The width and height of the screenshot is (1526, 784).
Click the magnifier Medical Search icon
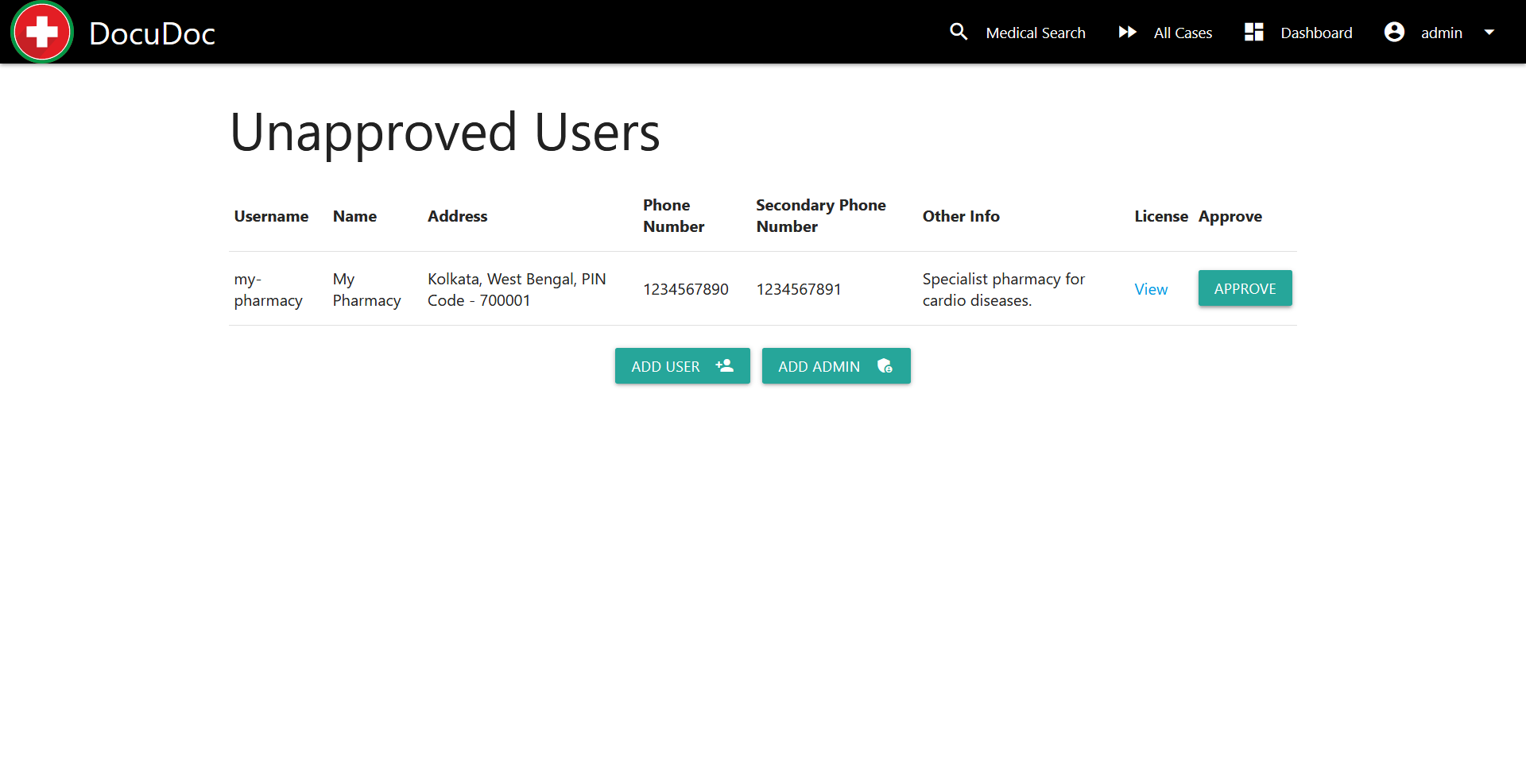pyautogui.click(x=959, y=32)
